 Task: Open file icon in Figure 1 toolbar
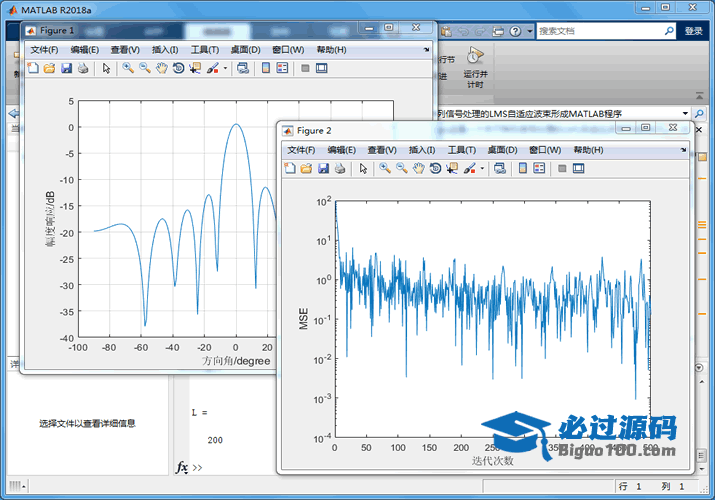tap(49, 68)
